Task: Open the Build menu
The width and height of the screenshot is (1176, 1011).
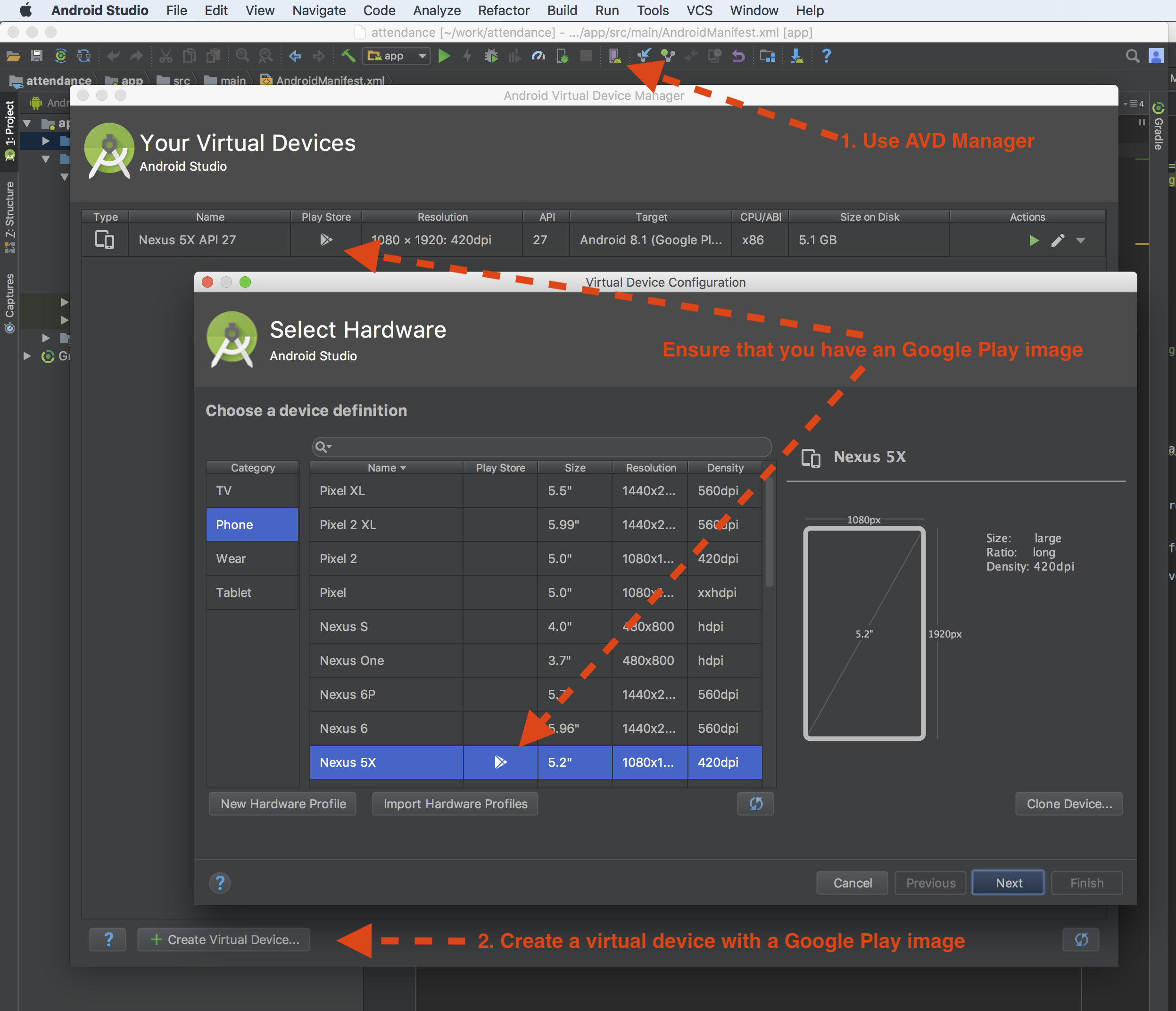Action: (x=562, y=10)
